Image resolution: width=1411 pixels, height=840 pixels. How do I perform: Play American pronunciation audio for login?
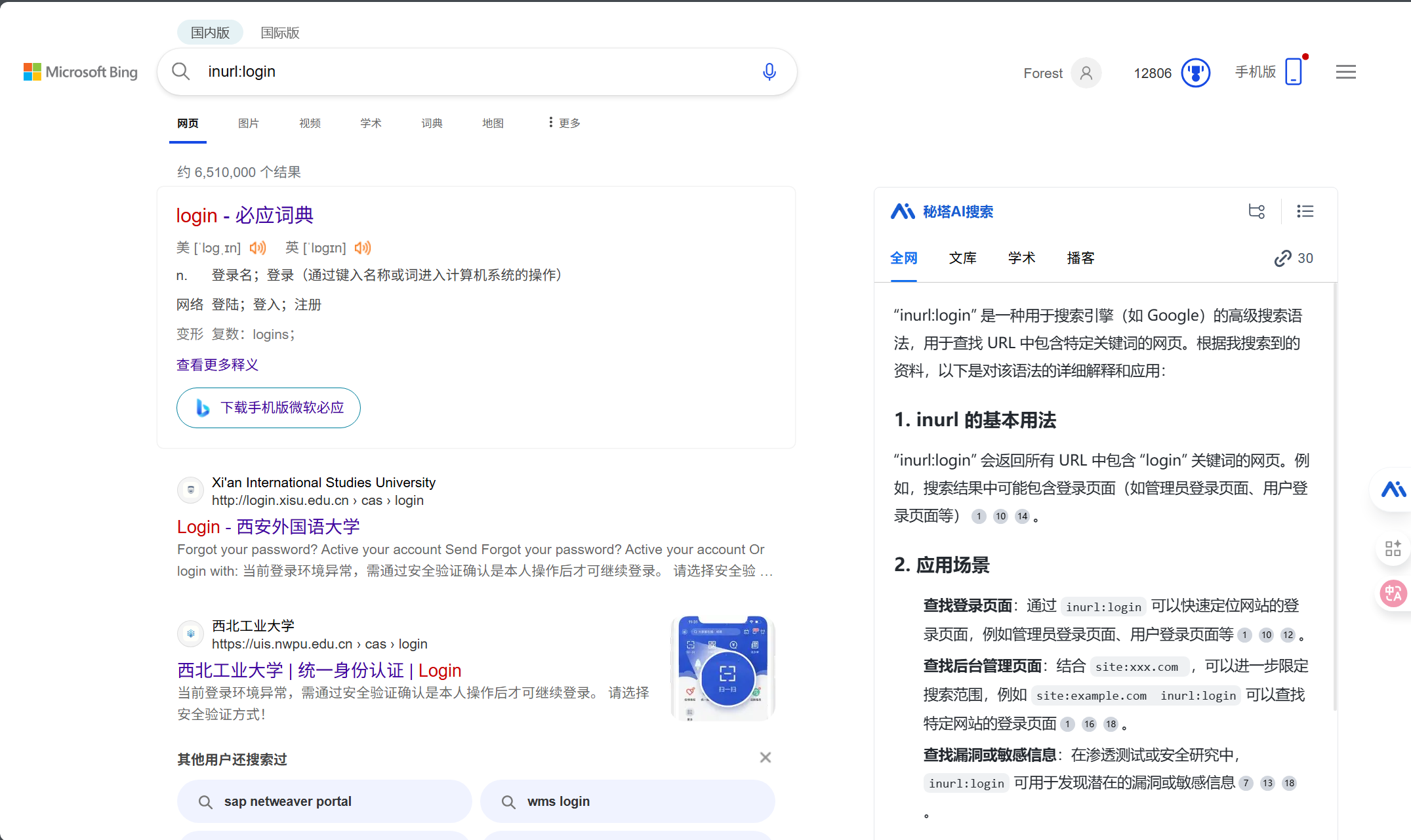(x=258, y=248)
